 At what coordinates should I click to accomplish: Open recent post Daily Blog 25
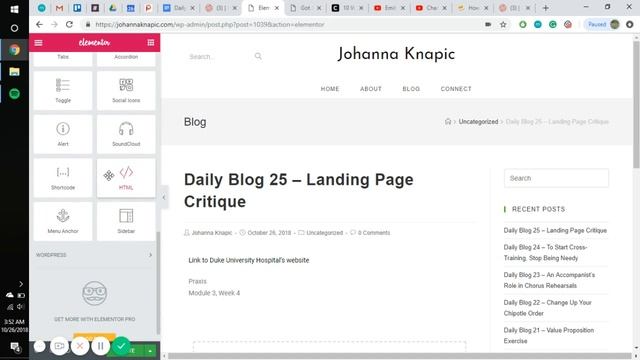tap(555, 230)
